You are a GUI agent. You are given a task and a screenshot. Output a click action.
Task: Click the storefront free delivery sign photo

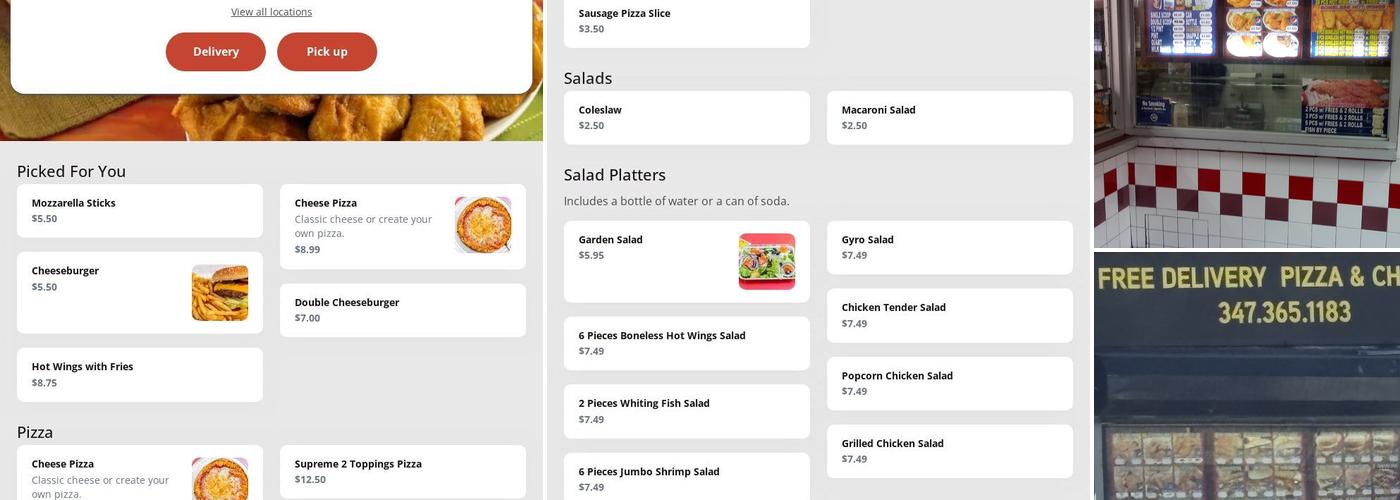click(x=1246, y=376)
